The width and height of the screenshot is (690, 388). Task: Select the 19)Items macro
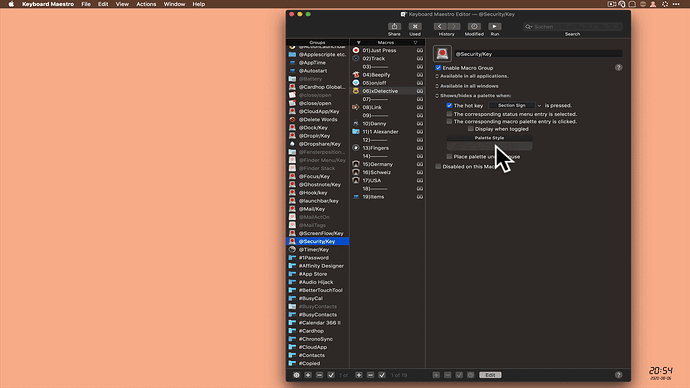[388, 197]
